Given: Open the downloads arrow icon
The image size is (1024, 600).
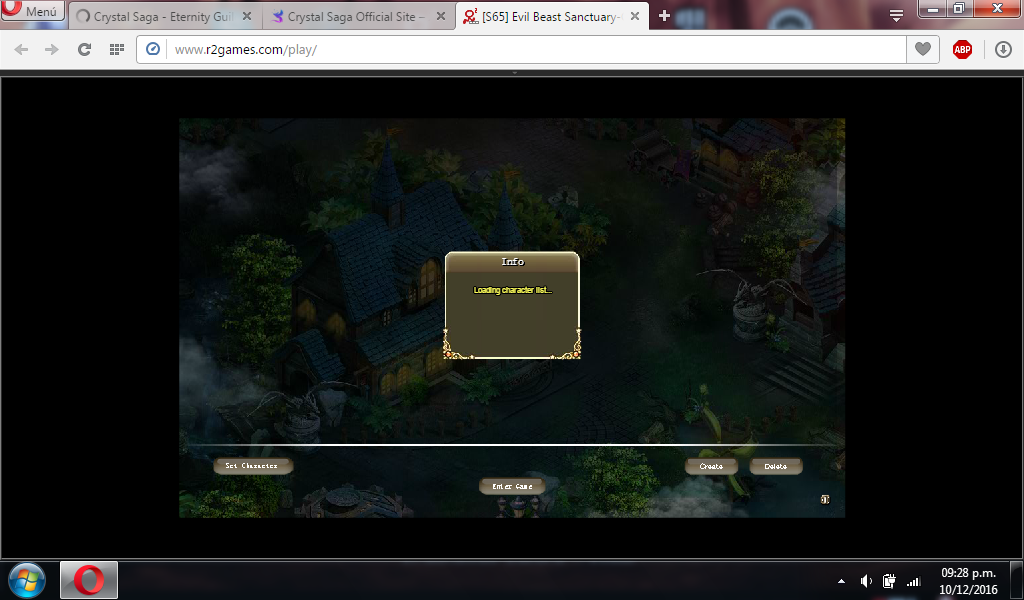Looking at the screenshot, I should click(x=1003, y=49).
